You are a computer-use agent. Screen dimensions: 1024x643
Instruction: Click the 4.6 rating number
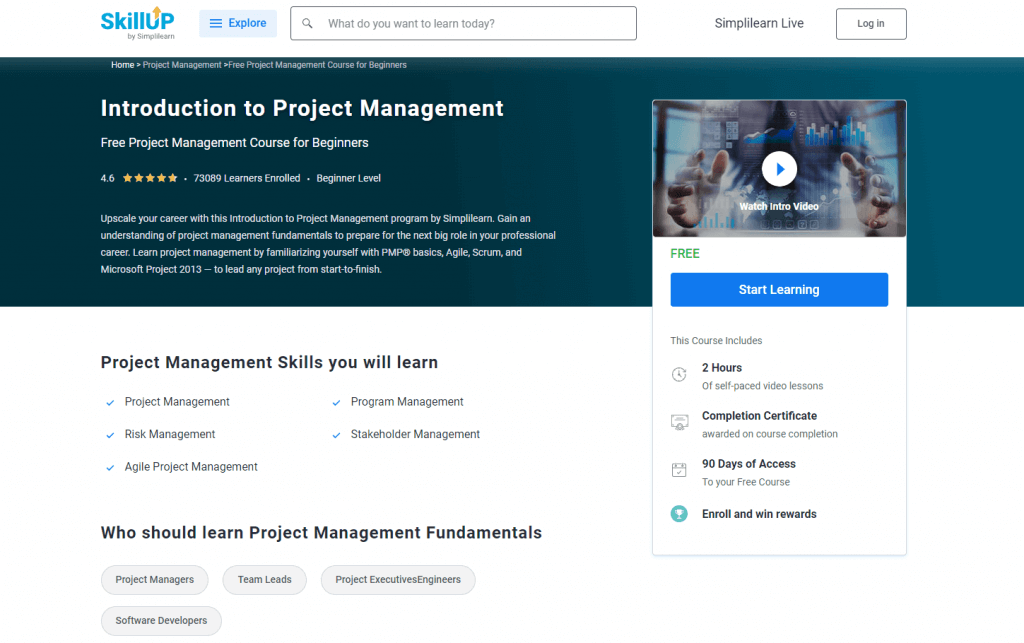pos(107,178)
